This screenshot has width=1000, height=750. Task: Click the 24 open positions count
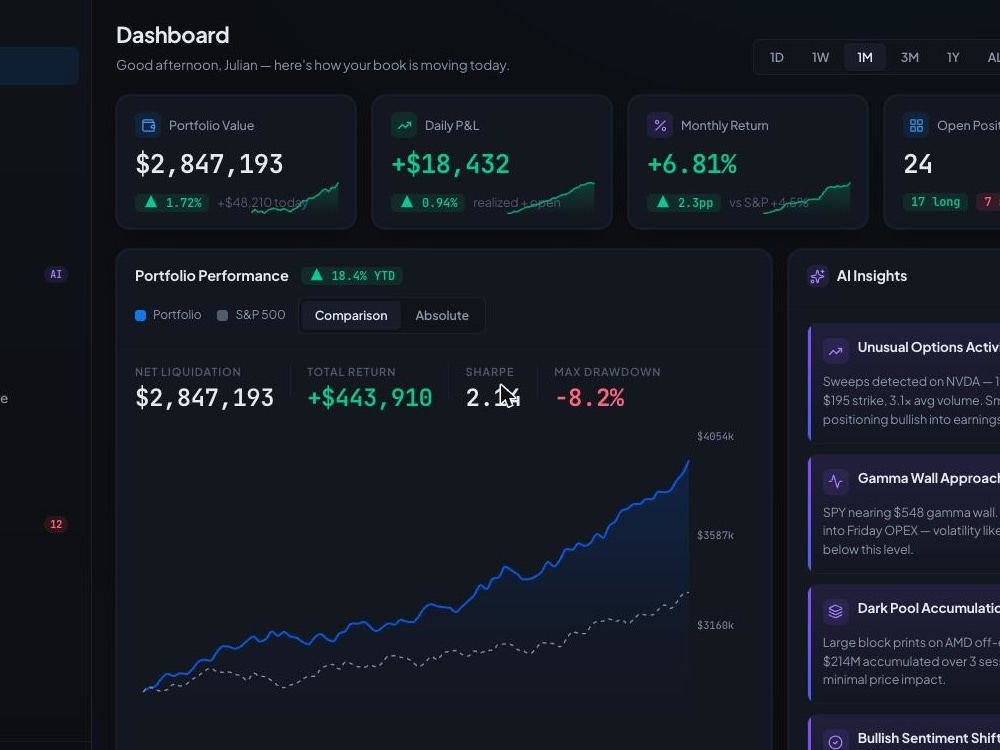click(918, 164)
